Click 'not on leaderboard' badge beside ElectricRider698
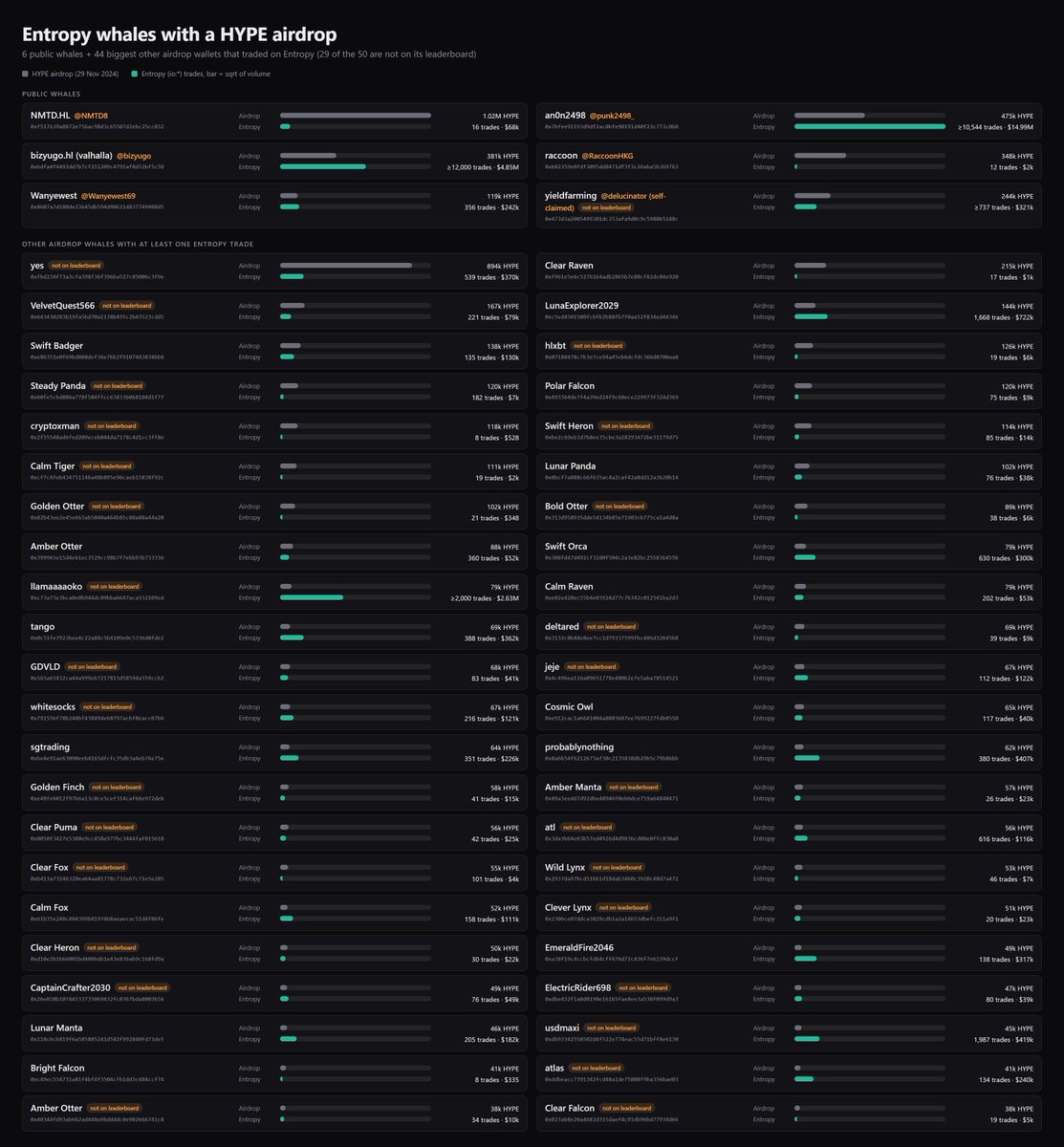This screenshot has width=1064, height=1147. 643,988
